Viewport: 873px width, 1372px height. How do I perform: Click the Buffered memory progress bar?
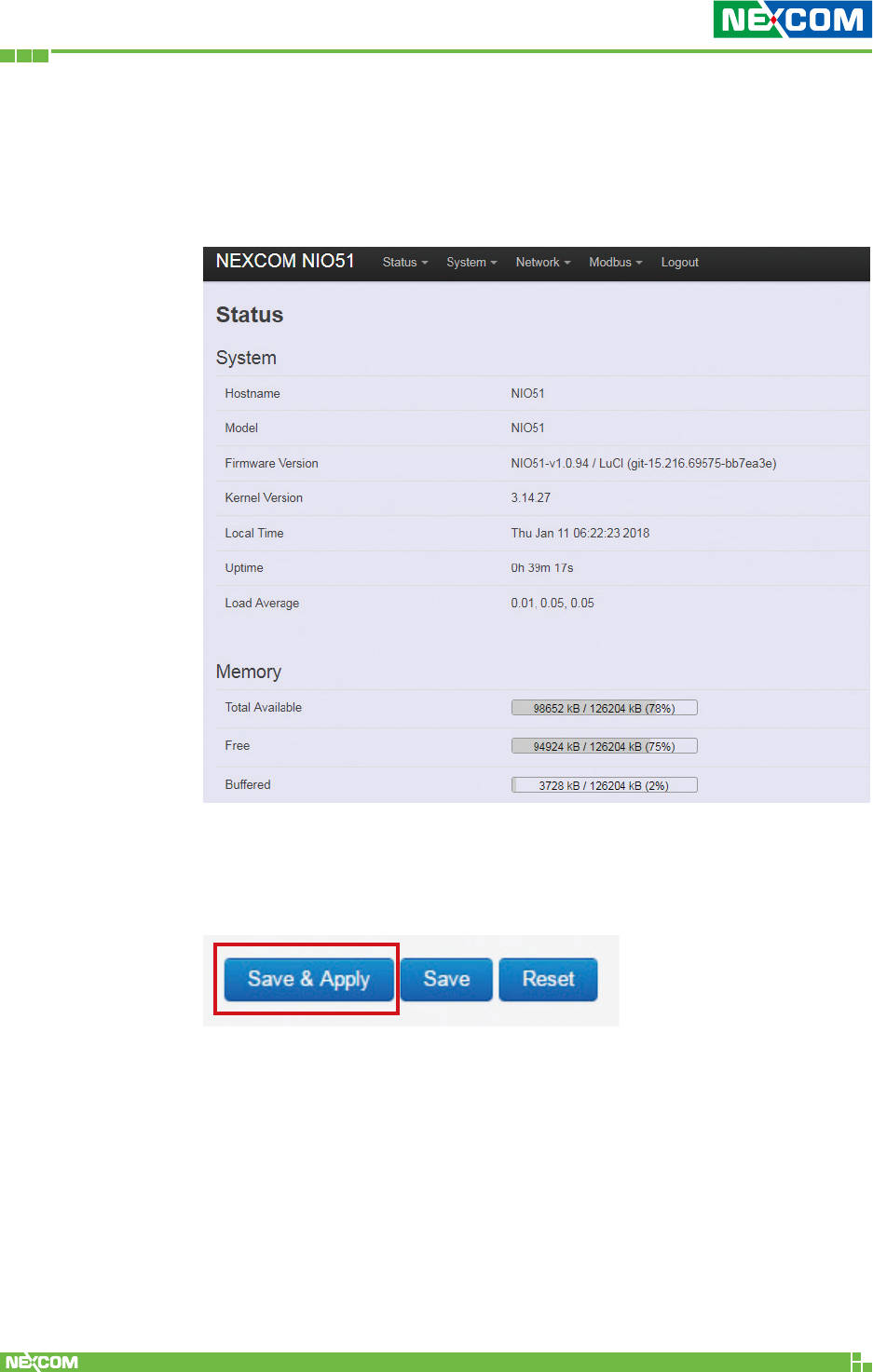[x=605, y=785]
